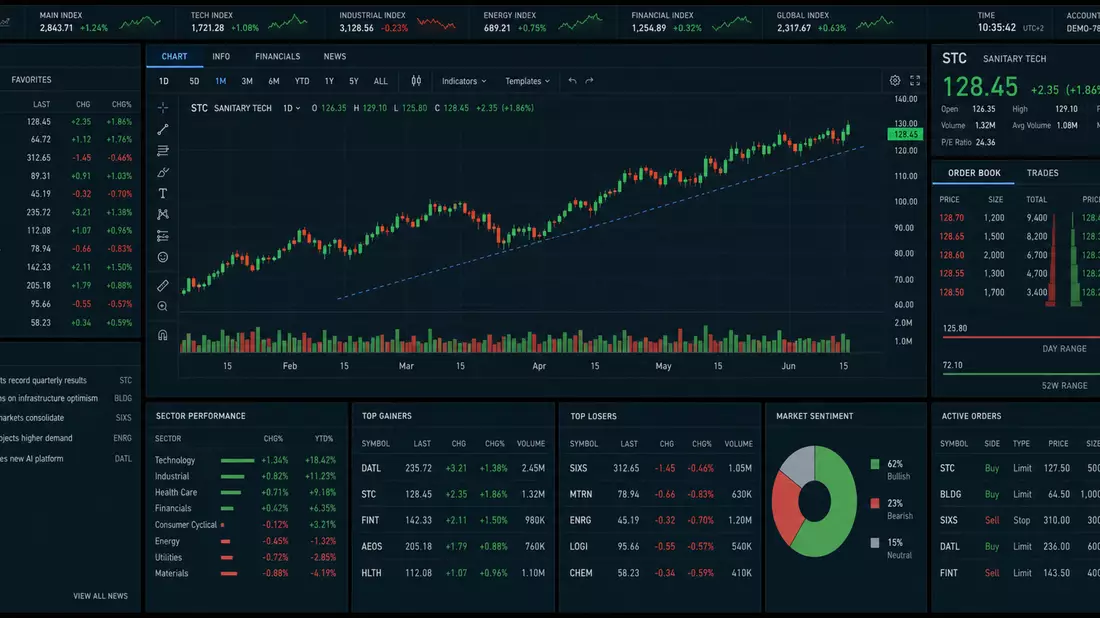The image size is (1100, 618).
Task: Open the News tab
Action: click(x=335, y=56)
